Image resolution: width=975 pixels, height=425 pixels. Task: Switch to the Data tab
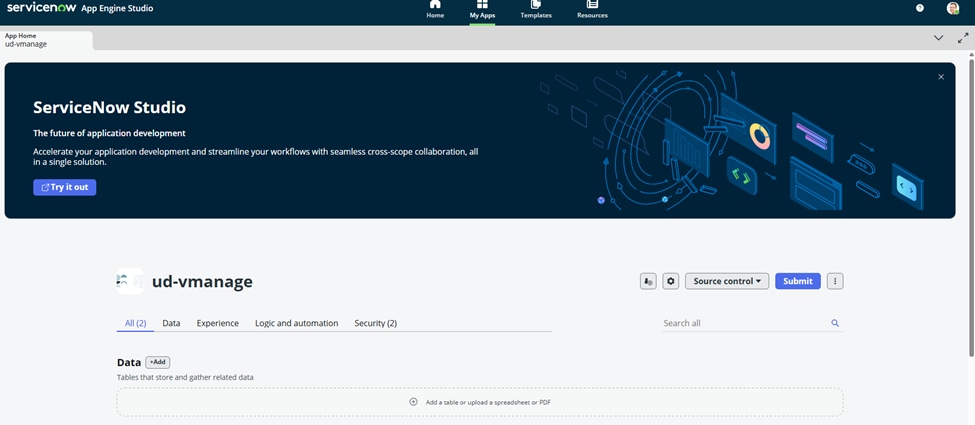[x=172, y=324]
